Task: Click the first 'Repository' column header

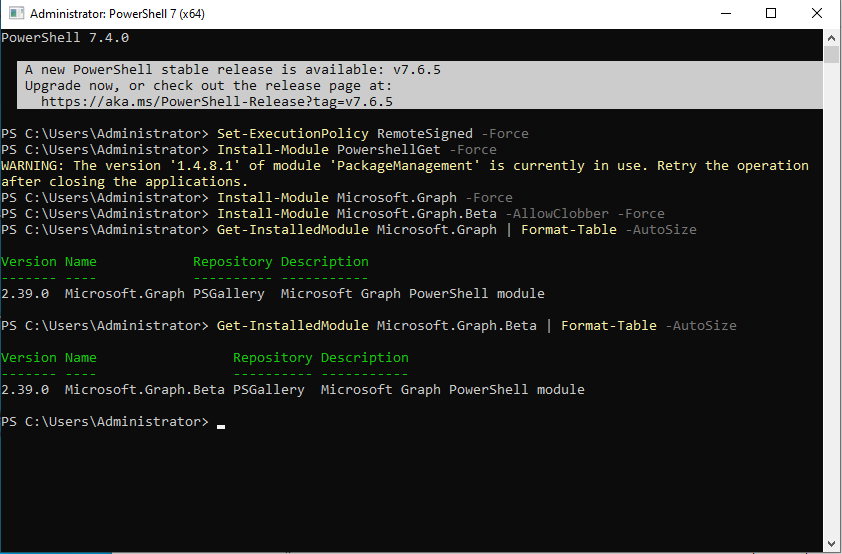Action: pos(233,261)
